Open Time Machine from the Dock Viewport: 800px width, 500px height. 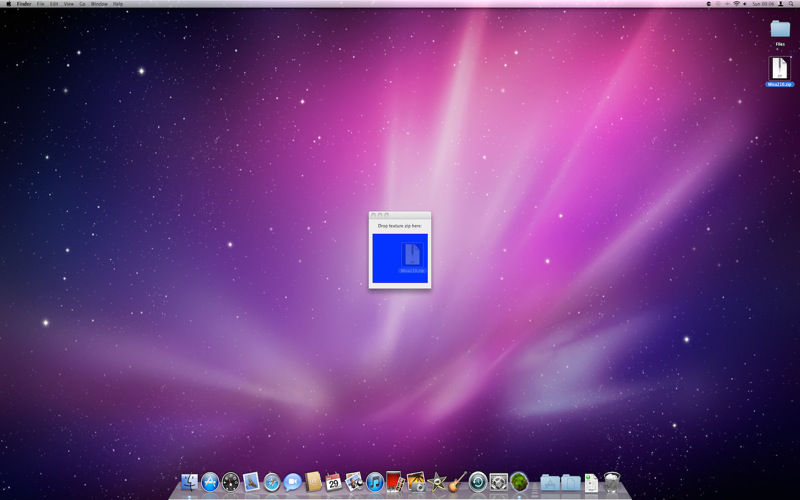[x=478, y=483]
